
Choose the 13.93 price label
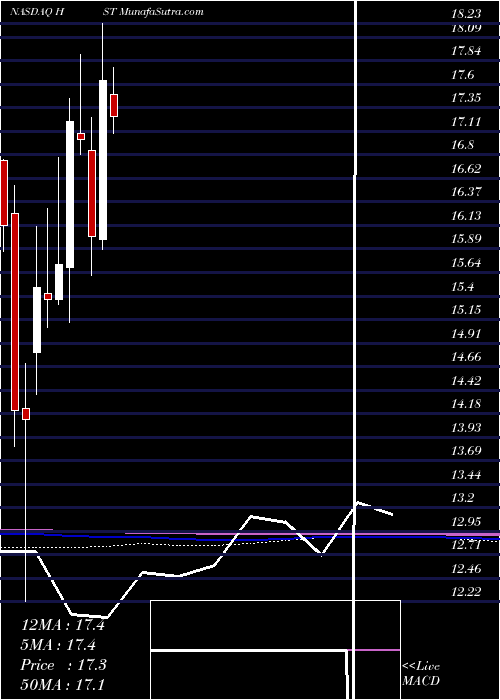[466, 427]
